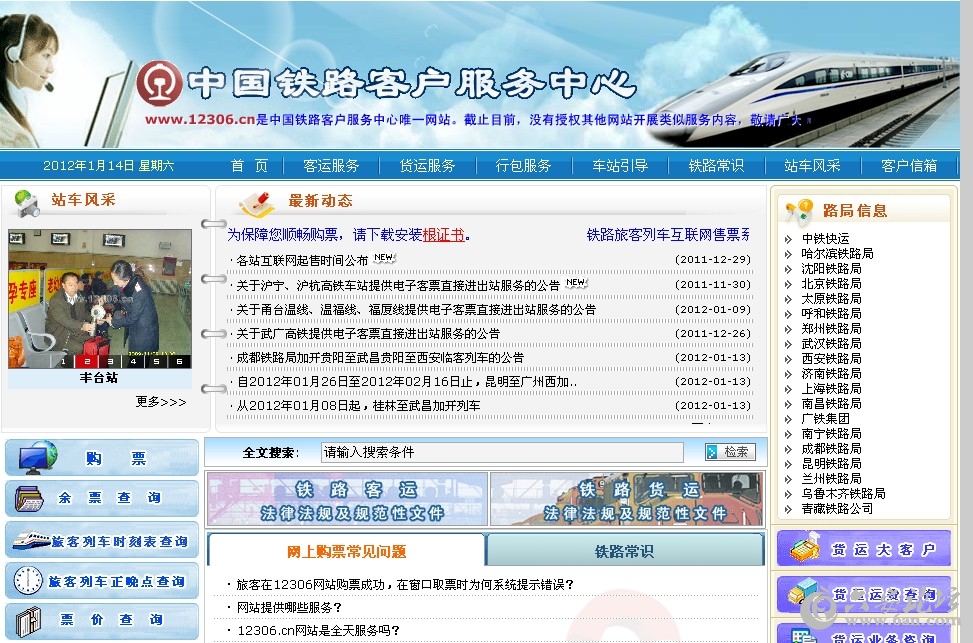Screen dimensions: 973x643
Task: Click the clock icon for 旅客列车正晚点查询
Action: click(x=28, y=580)
